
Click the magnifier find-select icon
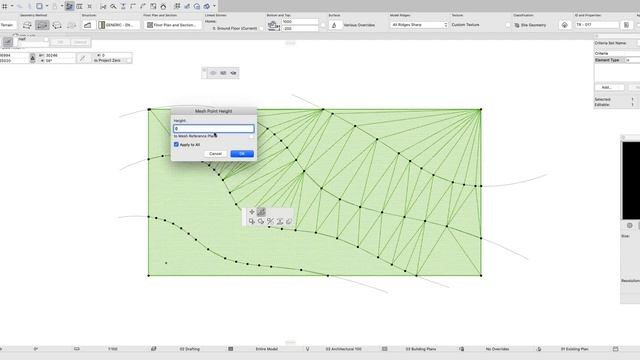pos(113,6)
